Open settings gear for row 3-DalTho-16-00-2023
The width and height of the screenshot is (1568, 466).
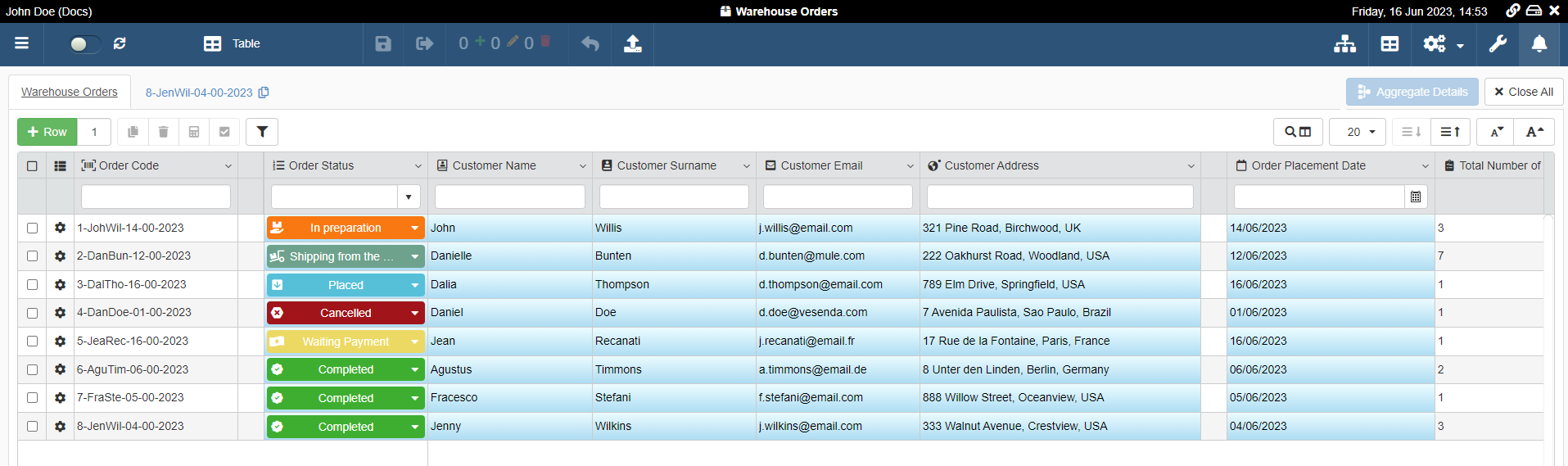60,284
